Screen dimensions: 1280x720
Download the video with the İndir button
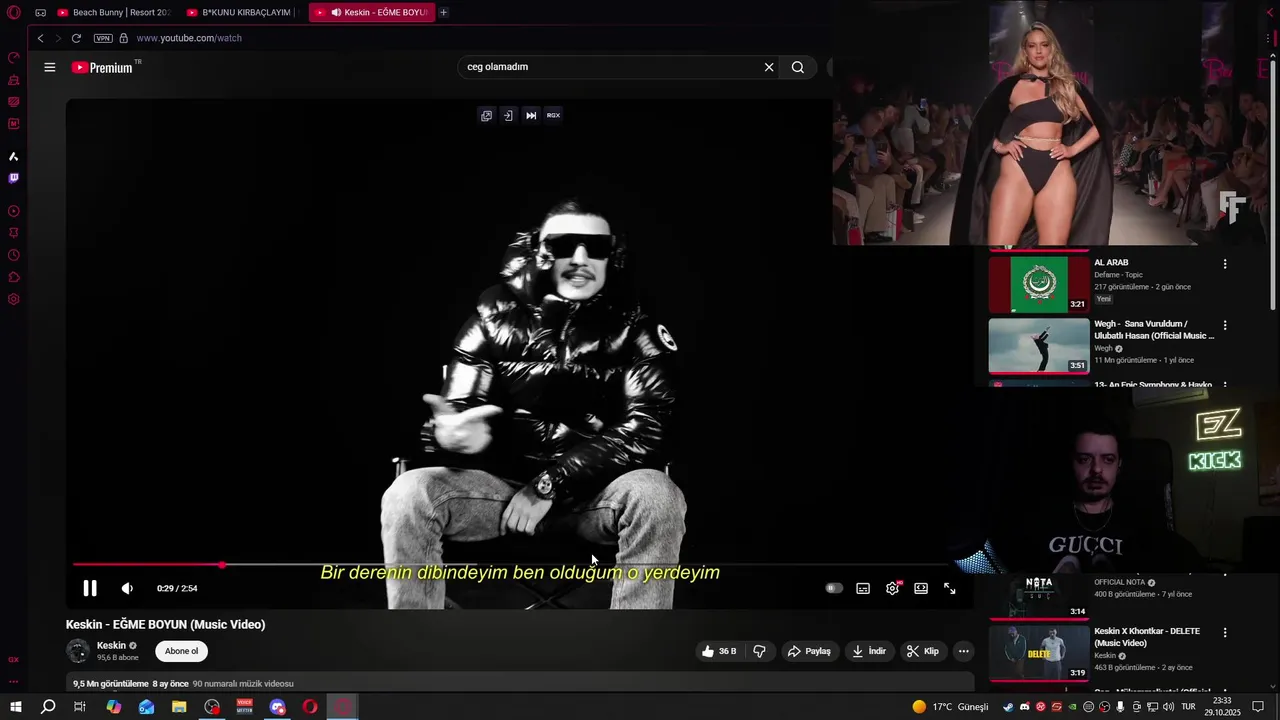coord(868,651)
